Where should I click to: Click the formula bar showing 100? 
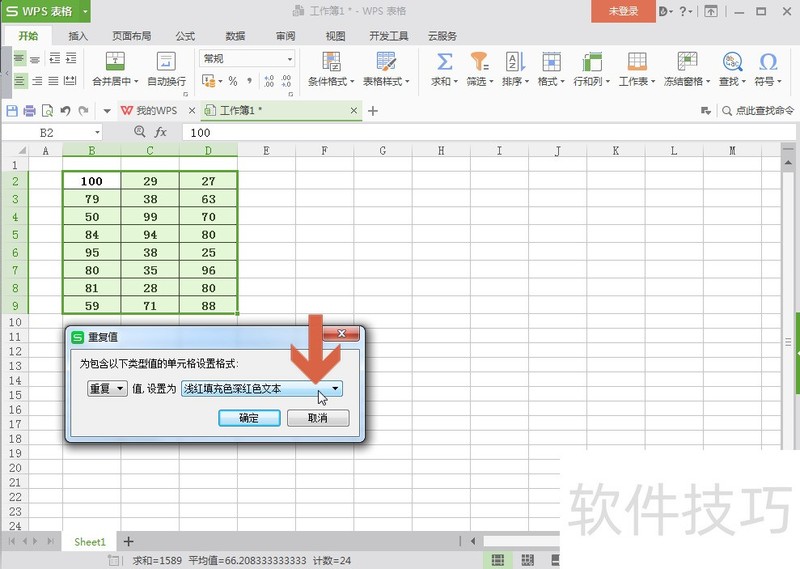(x=489, y=133)
